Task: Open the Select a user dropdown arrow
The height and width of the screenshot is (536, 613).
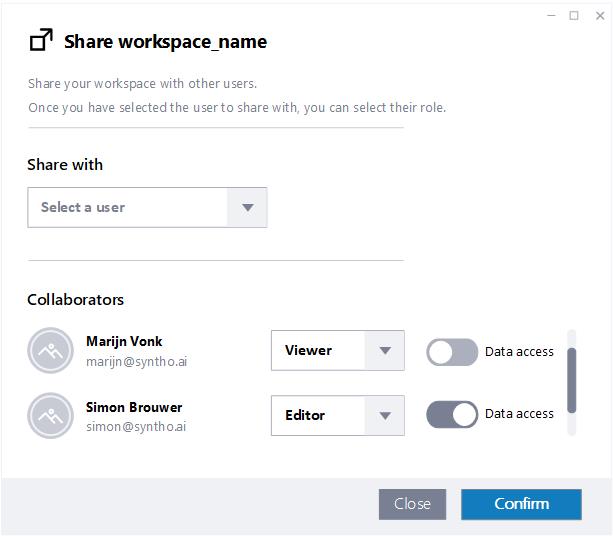Action: pos(247,207)
